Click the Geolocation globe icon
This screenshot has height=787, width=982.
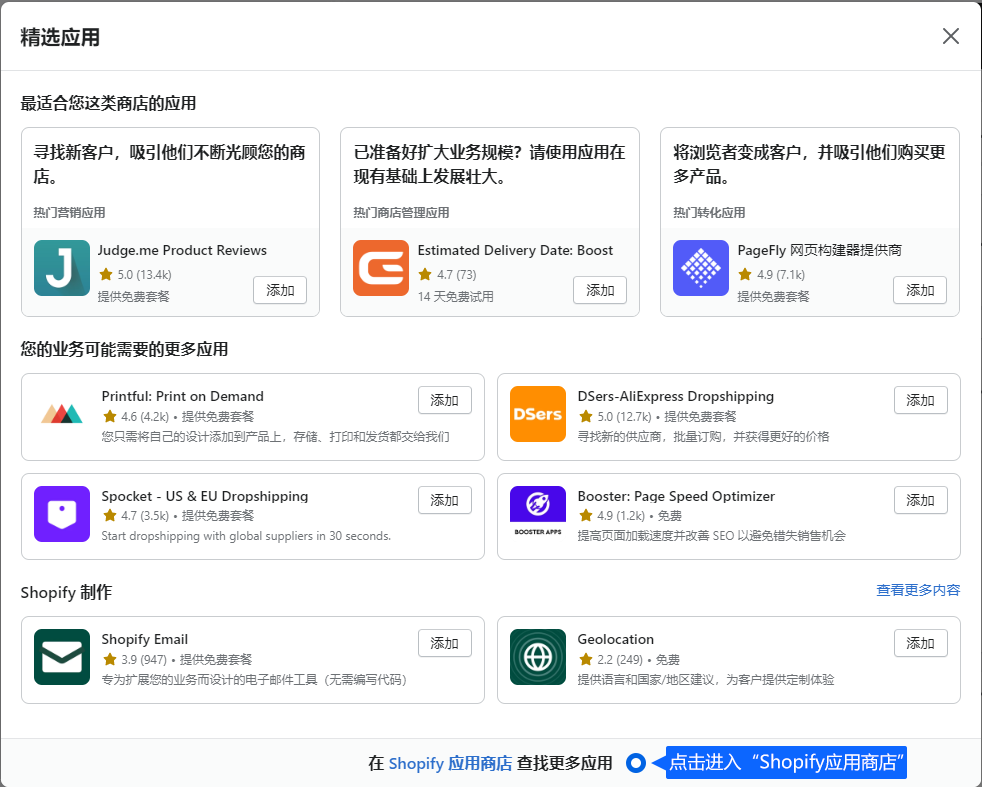(538, 657)
